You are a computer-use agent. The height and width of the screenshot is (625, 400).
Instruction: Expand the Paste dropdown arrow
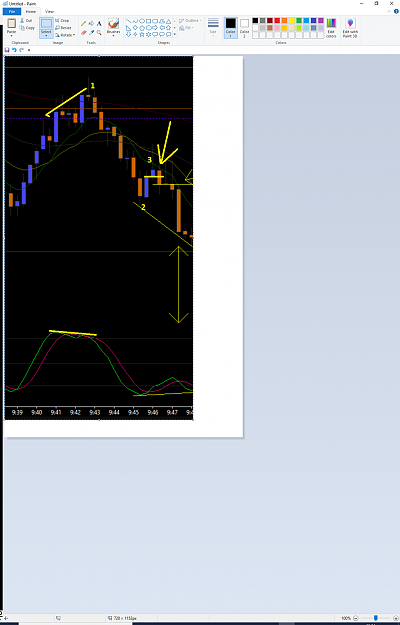coord(11,35)
